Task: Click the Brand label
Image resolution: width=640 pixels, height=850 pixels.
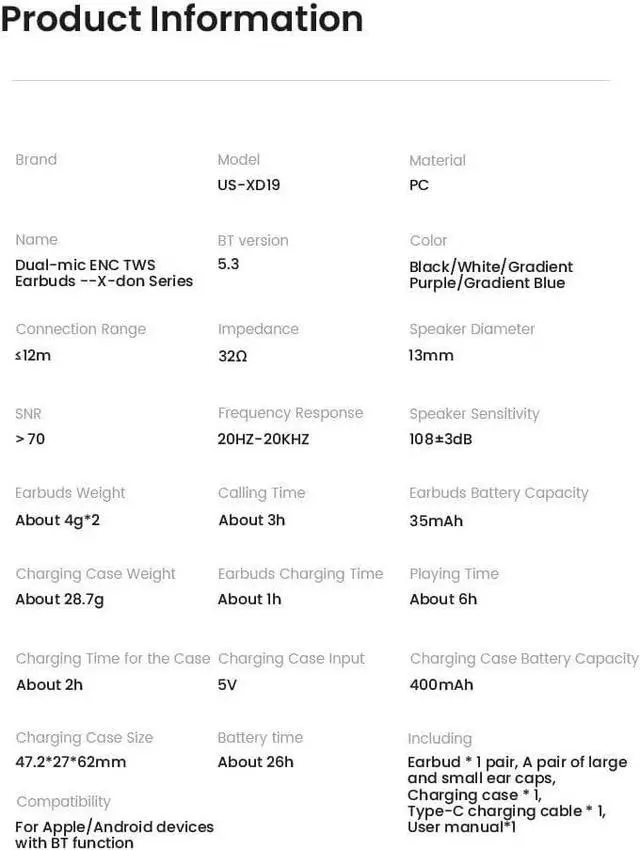Action: click(36, 159)
